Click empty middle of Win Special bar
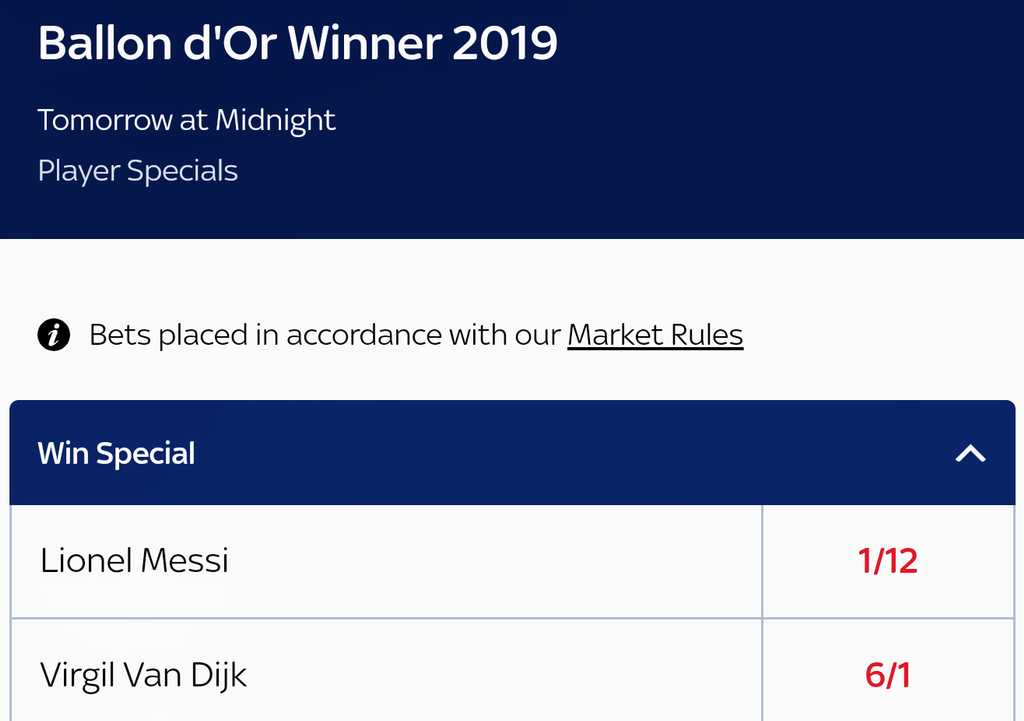 coord(560,454)
